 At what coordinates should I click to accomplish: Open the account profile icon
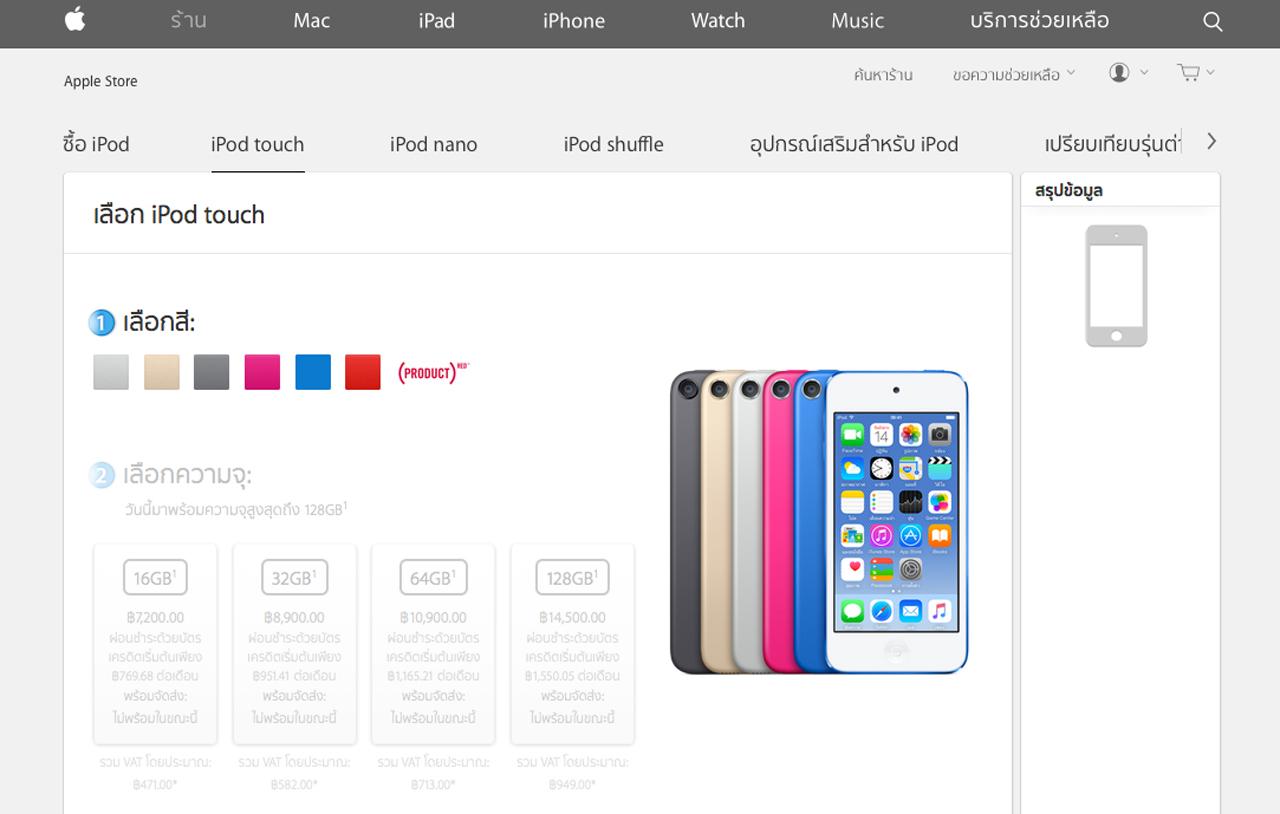click(x=1120, y=72)
